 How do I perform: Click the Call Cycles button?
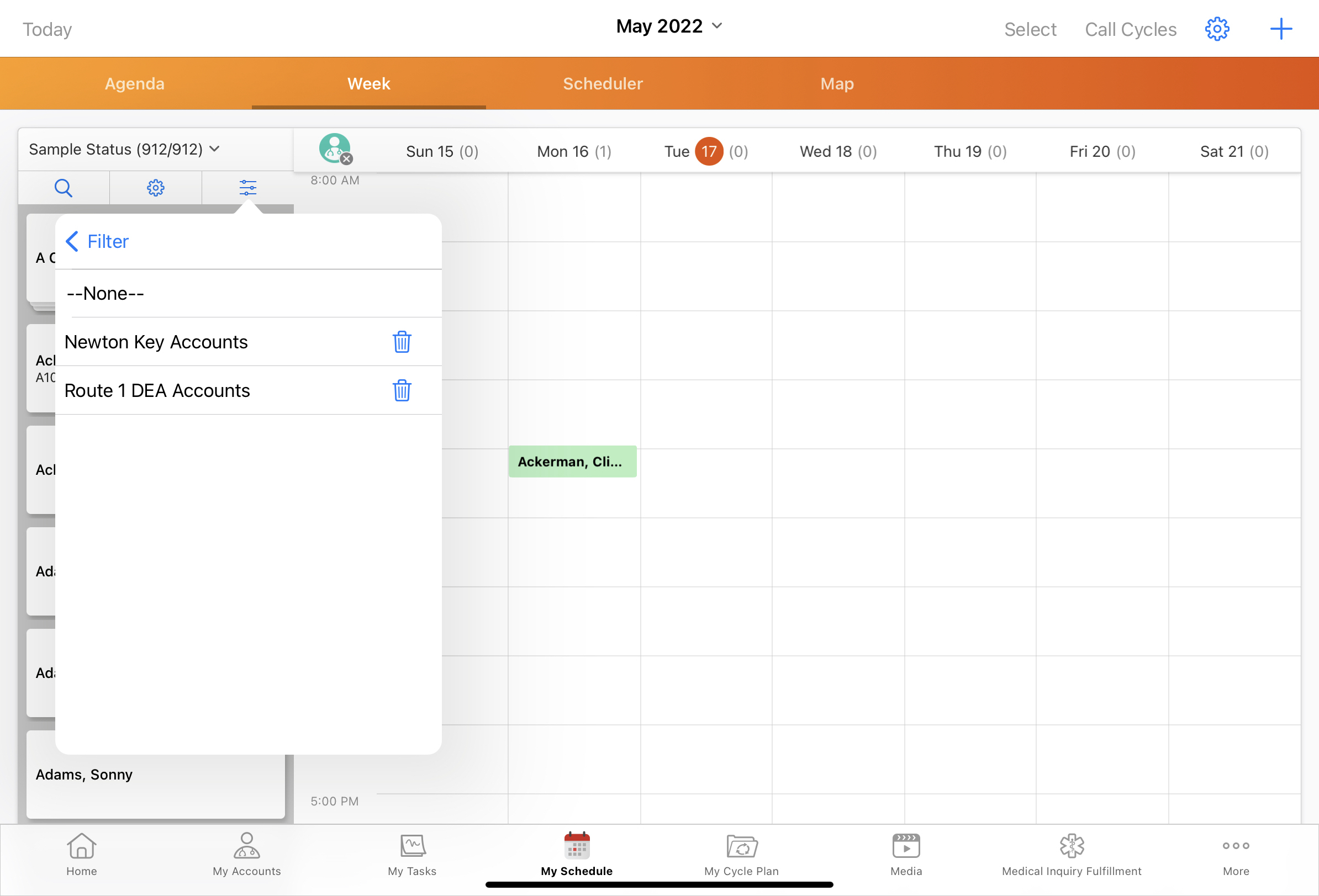(x=1130, y=29)
